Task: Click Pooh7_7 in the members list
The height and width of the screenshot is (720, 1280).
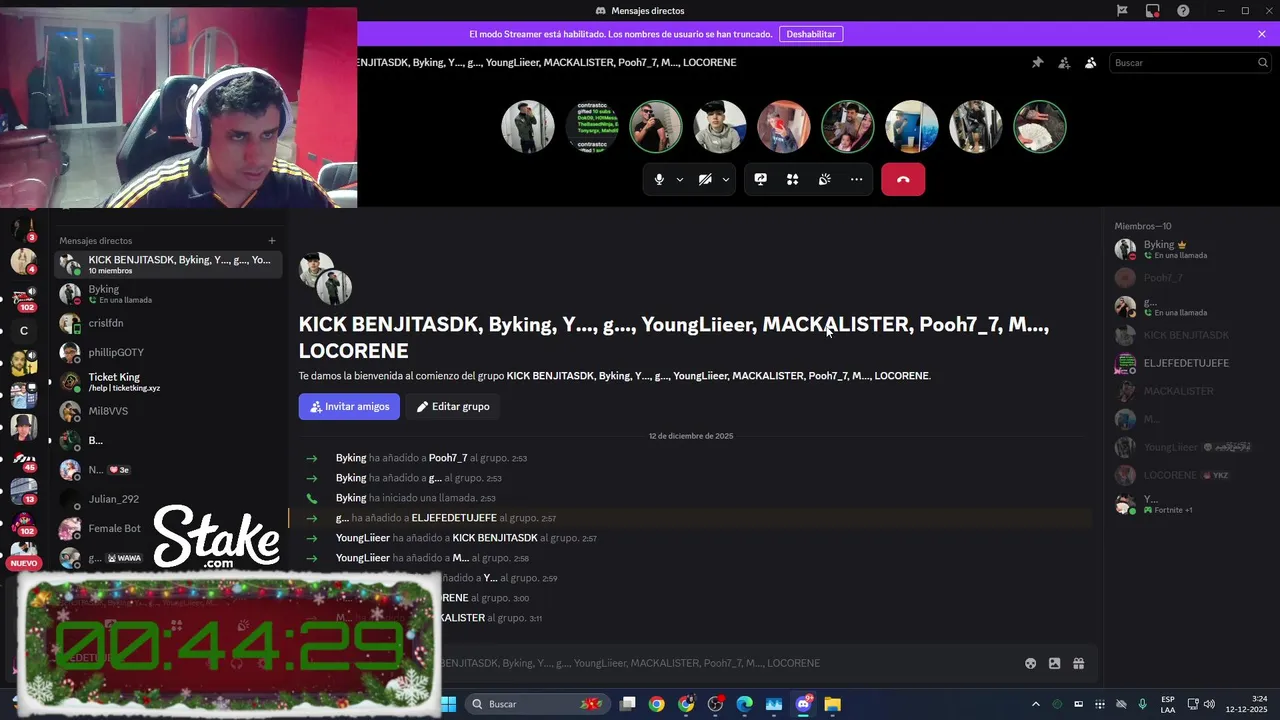Action: (x=1190, y=278)
